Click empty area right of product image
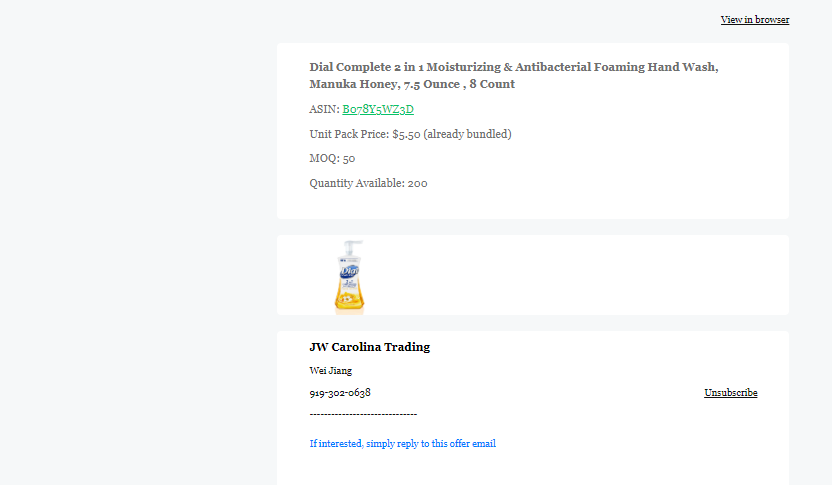The height and width of the screenshot is (485, 832). [x=576, y=275]
